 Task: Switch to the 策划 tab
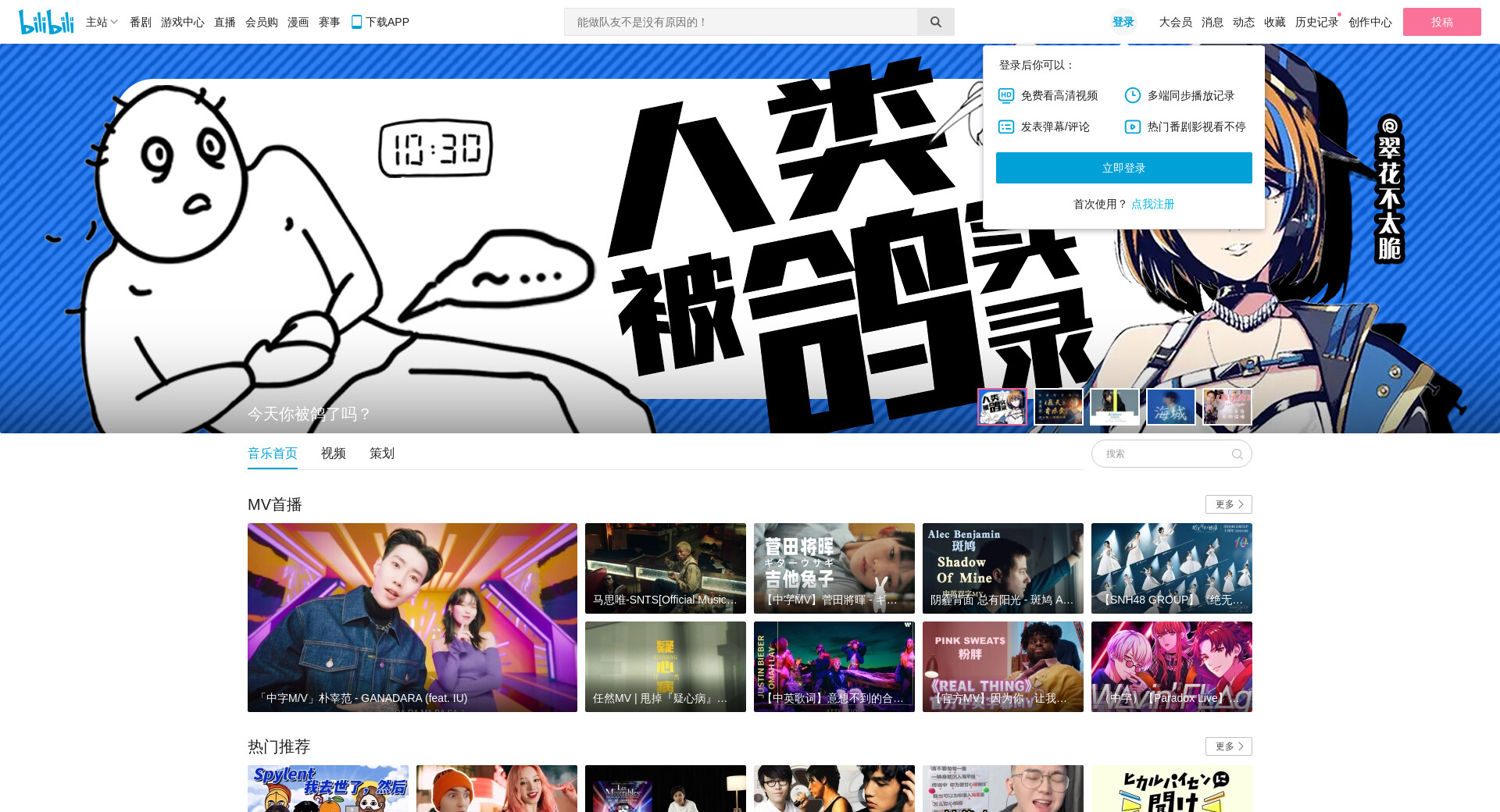(381, 454)
